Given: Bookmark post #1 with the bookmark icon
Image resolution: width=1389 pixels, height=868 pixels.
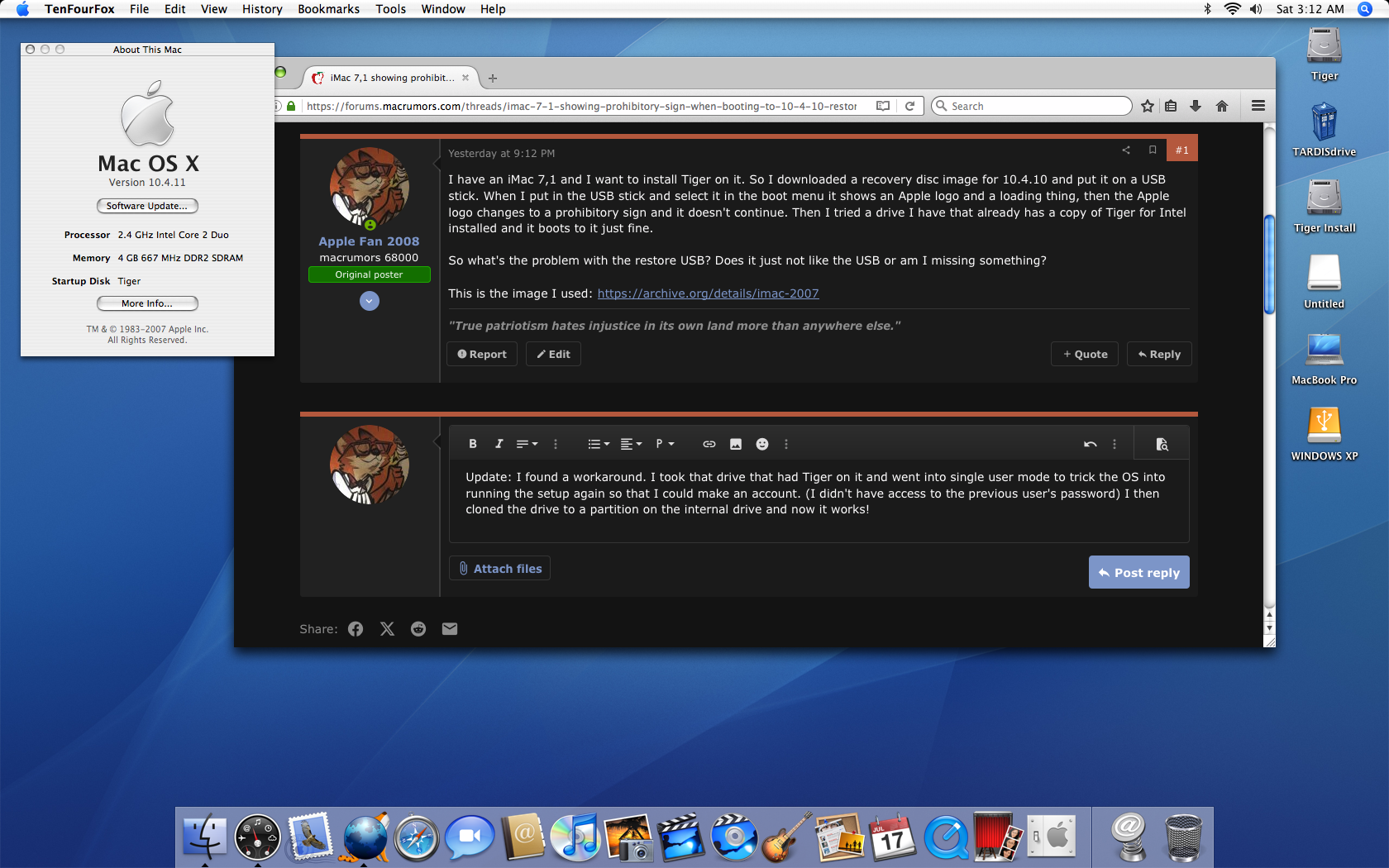Looking at the screenshot, I should (x=1153, y=150).
